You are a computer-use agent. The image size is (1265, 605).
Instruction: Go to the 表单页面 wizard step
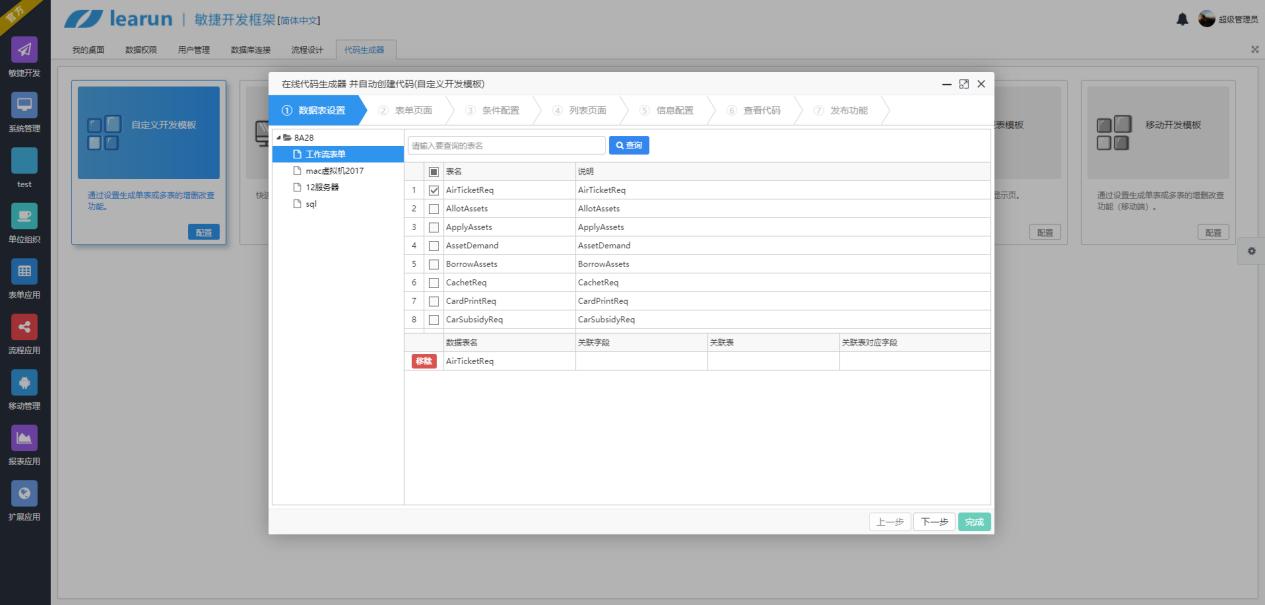pos(413,110)
